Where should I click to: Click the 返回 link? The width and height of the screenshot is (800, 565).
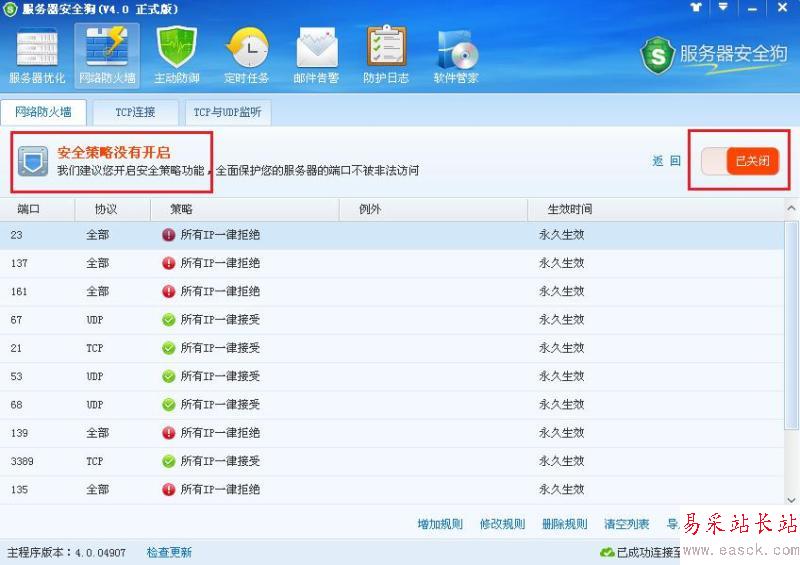pyautogui.click(x=666, y=161)
